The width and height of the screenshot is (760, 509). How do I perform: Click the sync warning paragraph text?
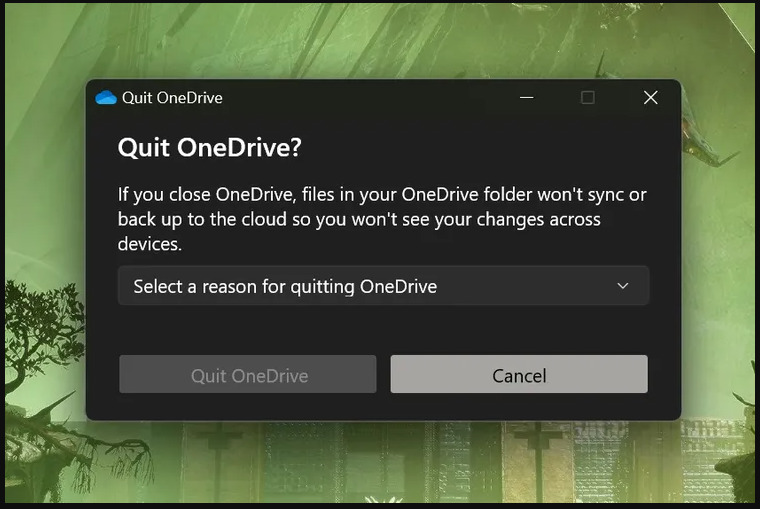(x=382, y=219)
